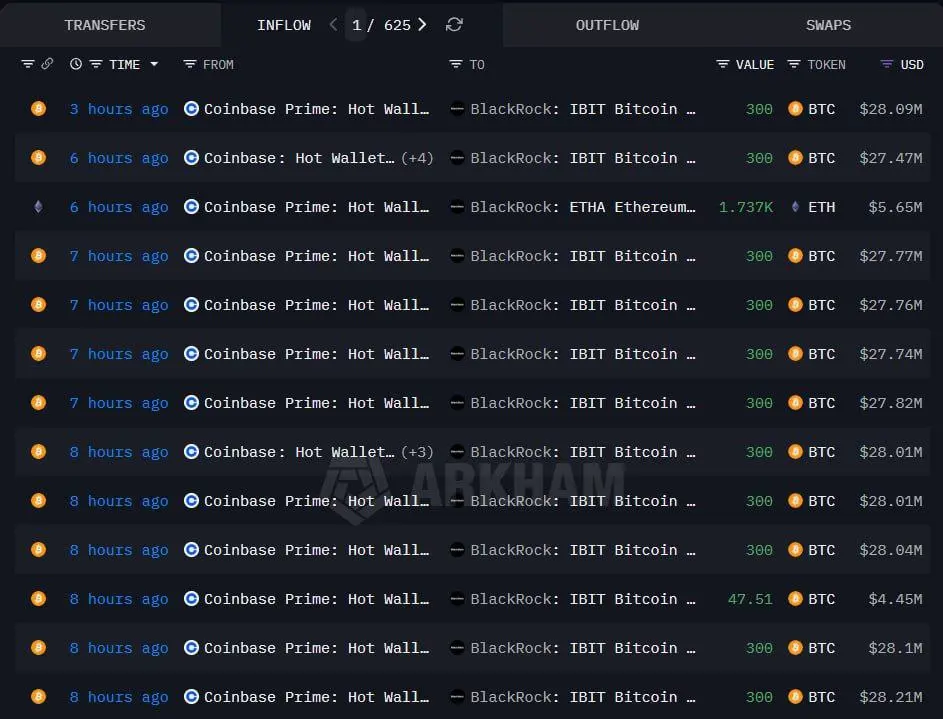The image size is (943, 719).
Task: Open the USD column filter
Action: (x=886, y=64)
